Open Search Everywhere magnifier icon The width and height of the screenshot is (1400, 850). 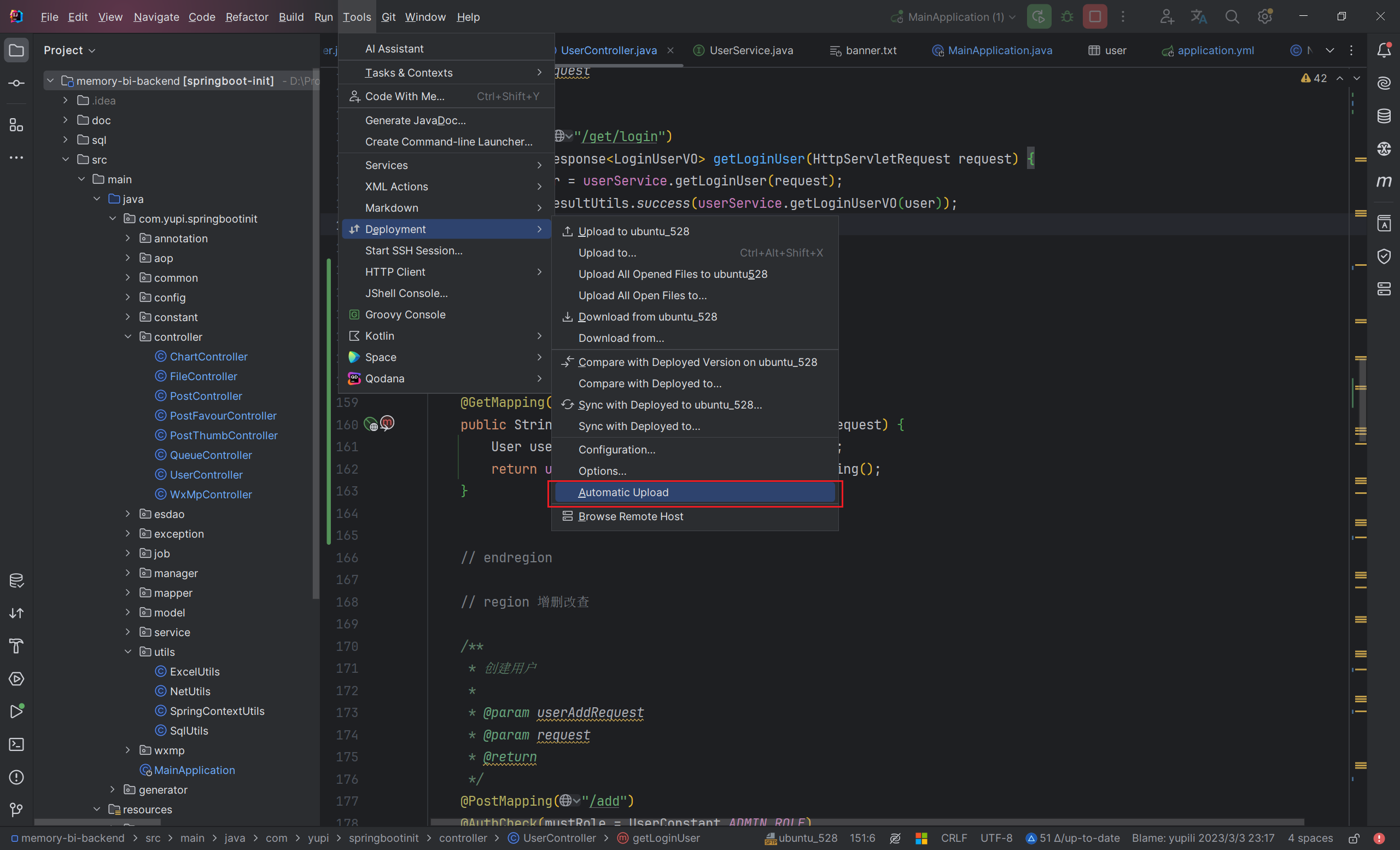(x=1231, y=16)
